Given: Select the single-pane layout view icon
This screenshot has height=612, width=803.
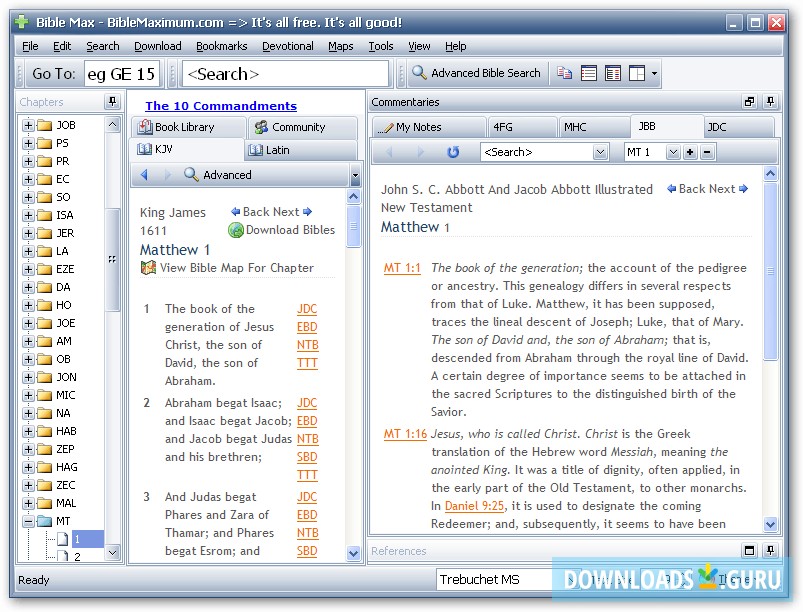Looking at the screenshot, I should [x=590, y=72].
